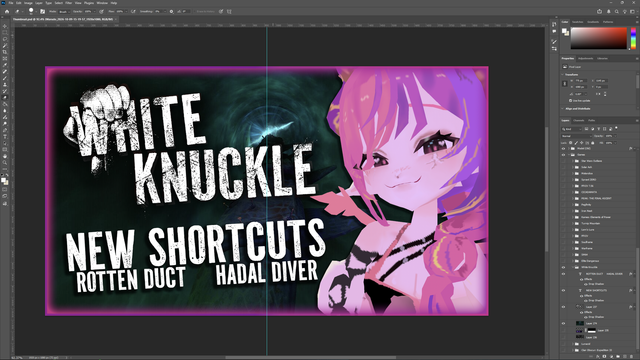The height and width of the screenshot is (360, 640).
Task: Hide the Games group layer
Action: pyautogui.click(x=563, y=155)
